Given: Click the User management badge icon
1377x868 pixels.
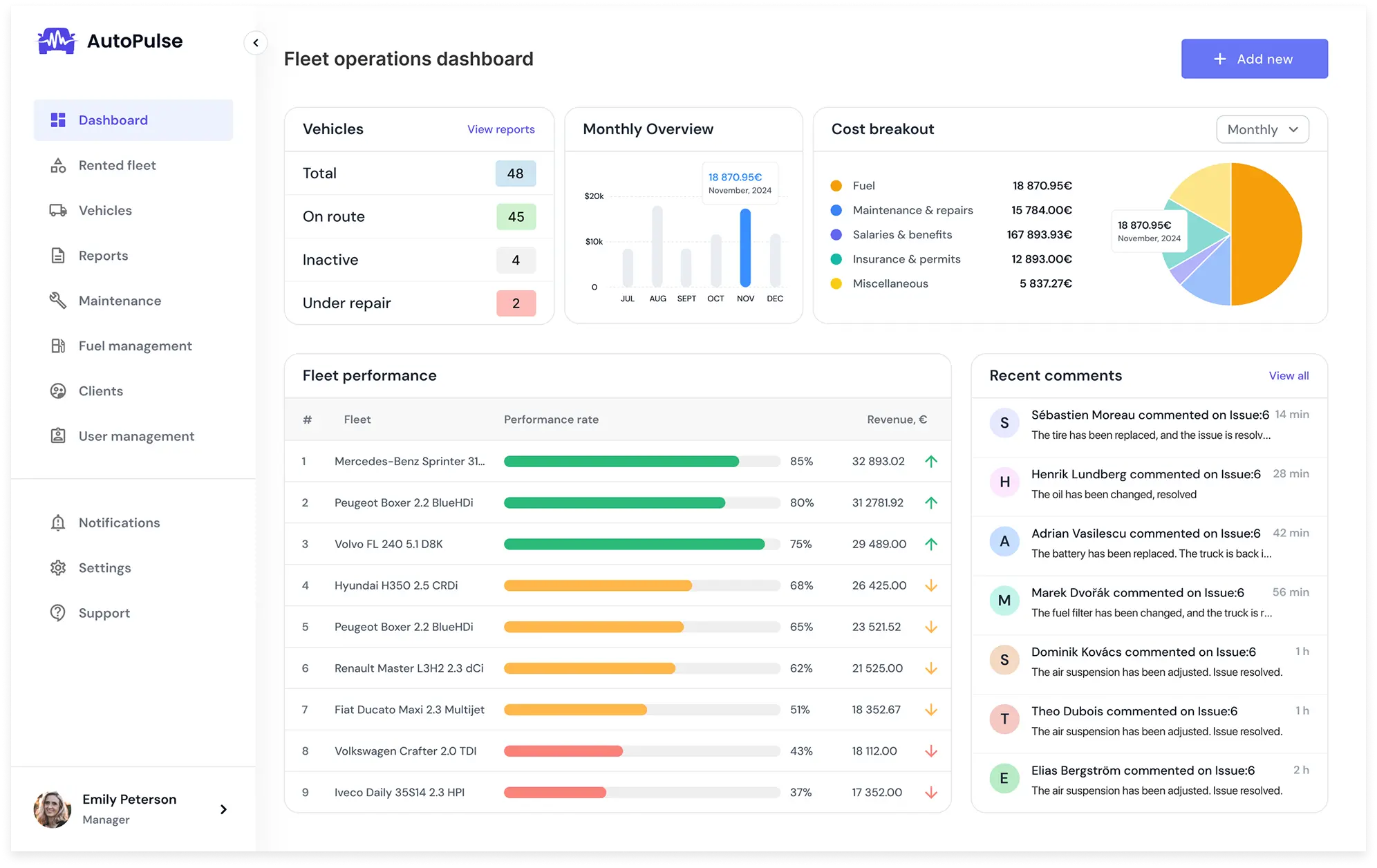Looking at the screenshot, I should coord(58,436).
